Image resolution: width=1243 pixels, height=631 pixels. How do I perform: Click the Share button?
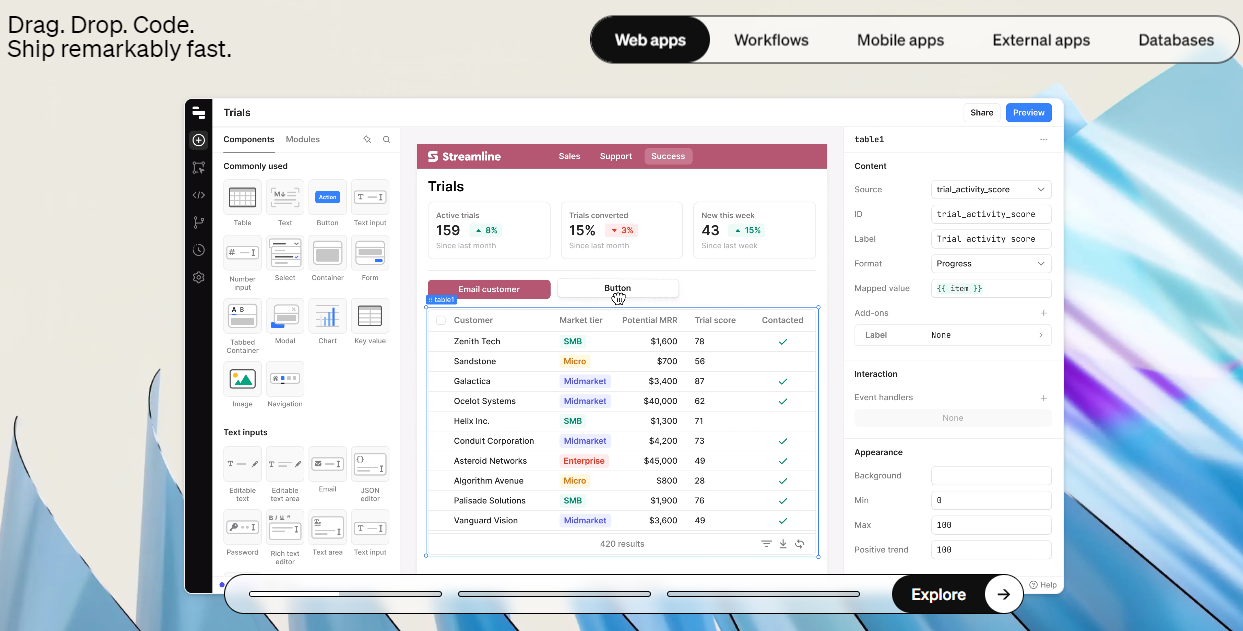click(982, 113)
